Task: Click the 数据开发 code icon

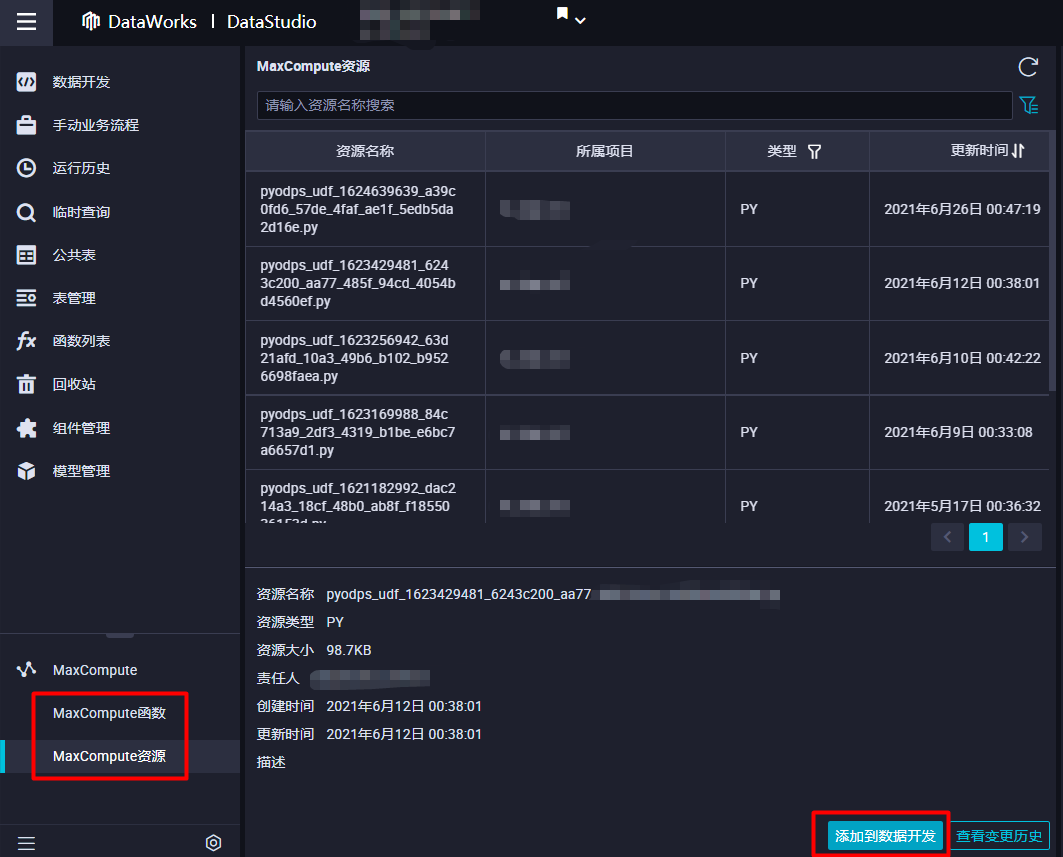Action: pos(26,82)
